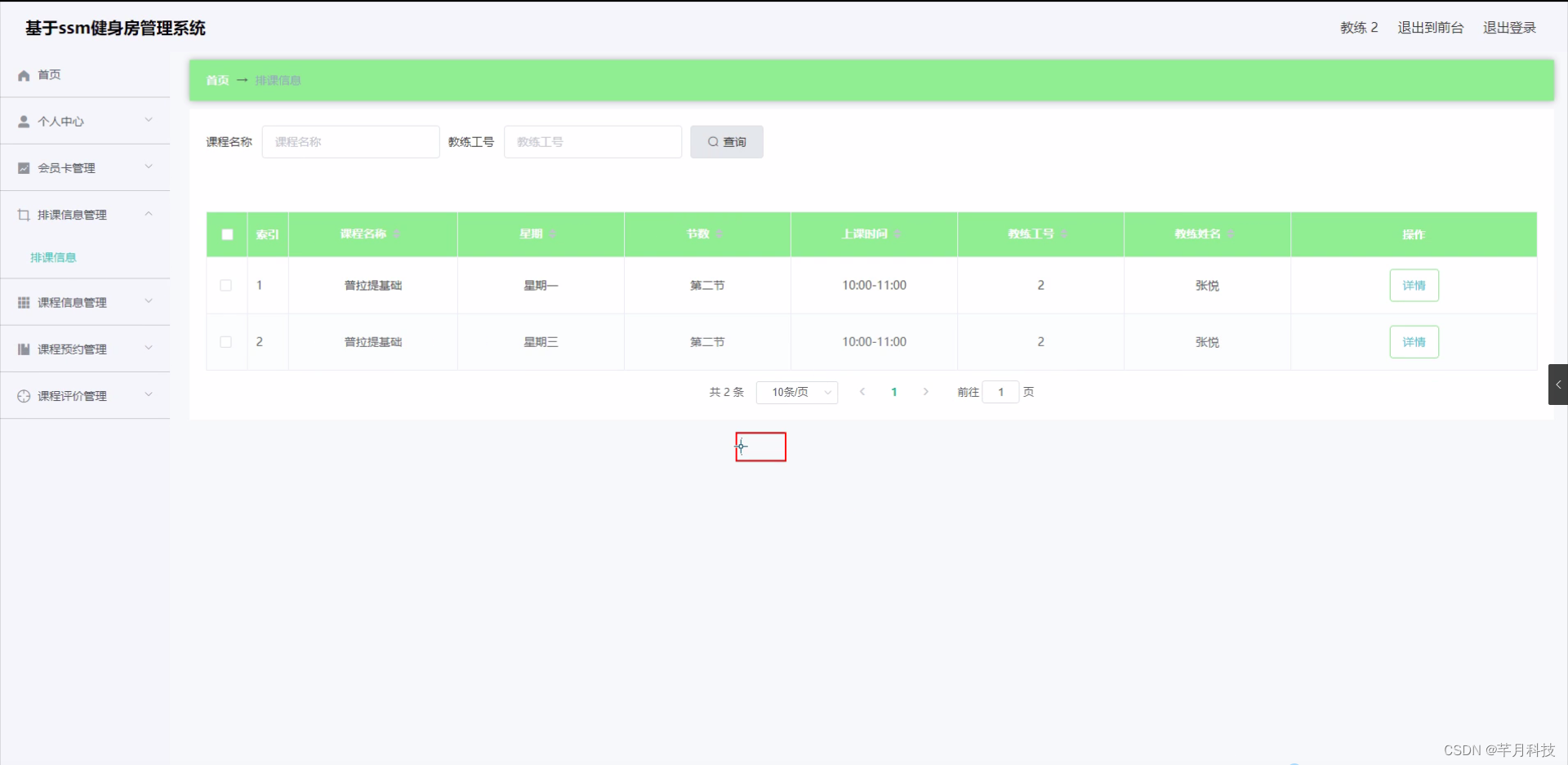Image resolution: width=1568 pixels, height=765 pixels.
Task: Click the 会员卡管理 card icon
Action: [23, 167]
